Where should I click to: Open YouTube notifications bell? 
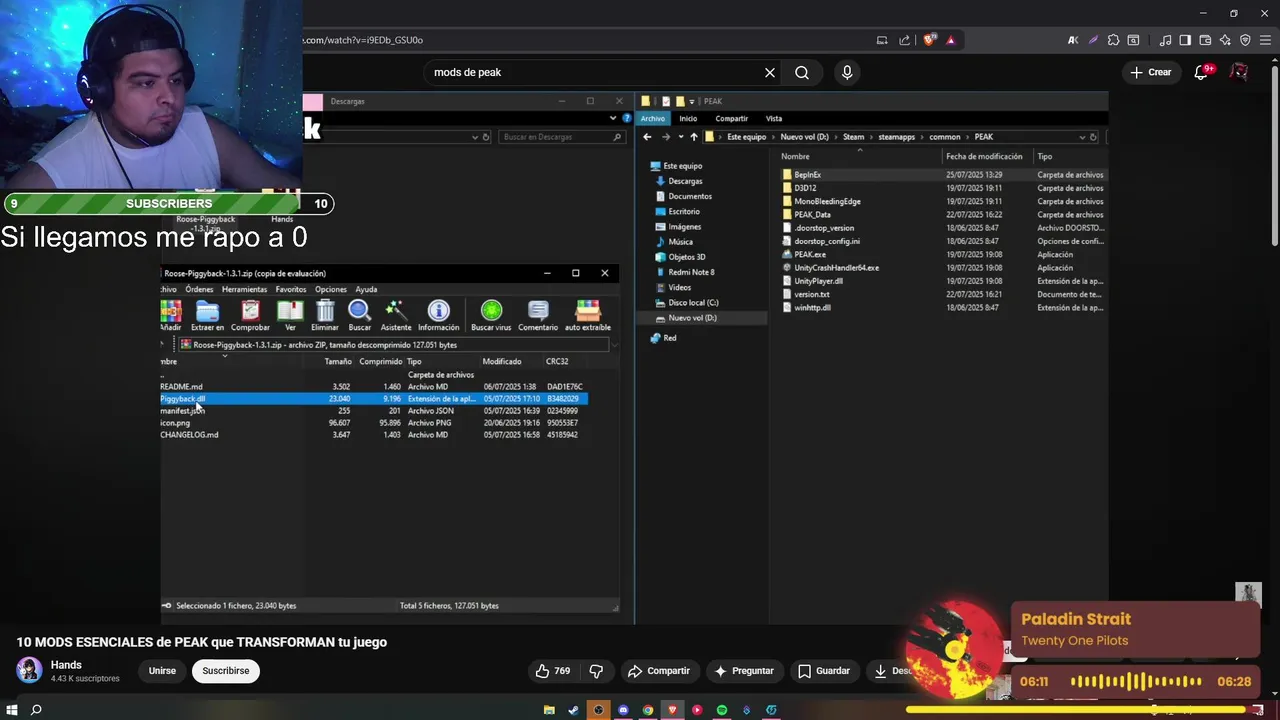(1202, 72)
